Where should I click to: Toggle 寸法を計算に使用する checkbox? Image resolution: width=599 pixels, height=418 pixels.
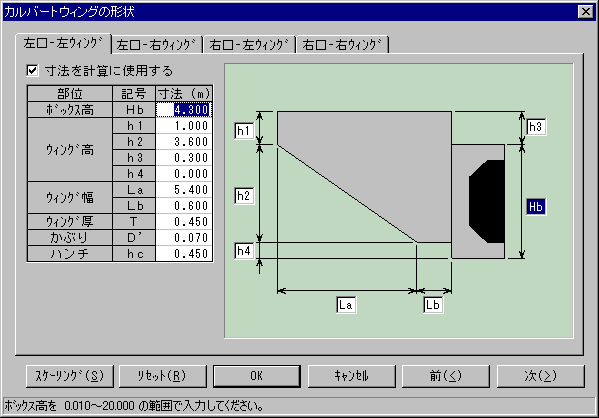click(x=32, y=71)
